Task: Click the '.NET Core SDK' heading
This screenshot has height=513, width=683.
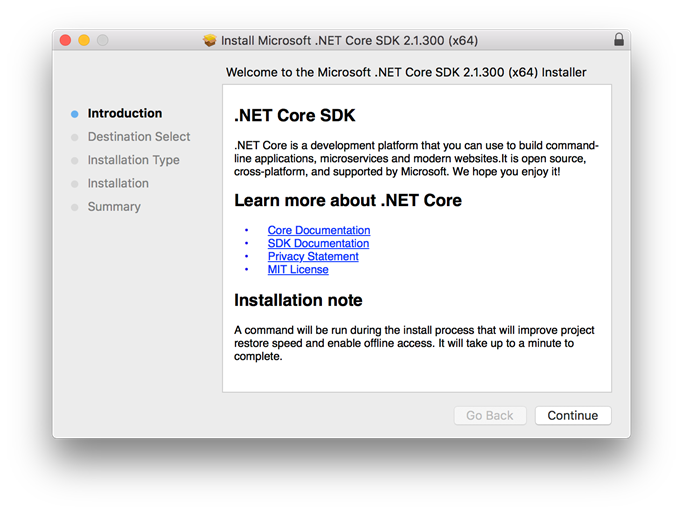Action: (x=295, y=115)
